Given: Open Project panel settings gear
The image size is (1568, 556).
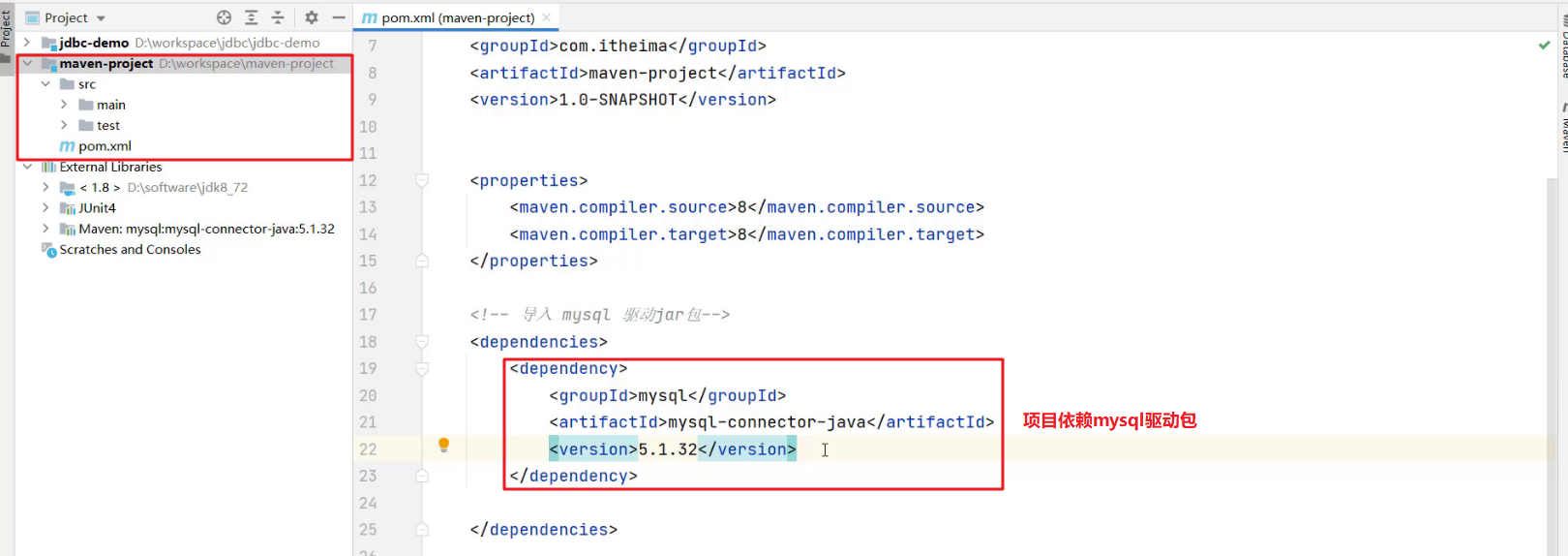Looking at the screenshot, I should pyautogui.click(x=312, y=17).
